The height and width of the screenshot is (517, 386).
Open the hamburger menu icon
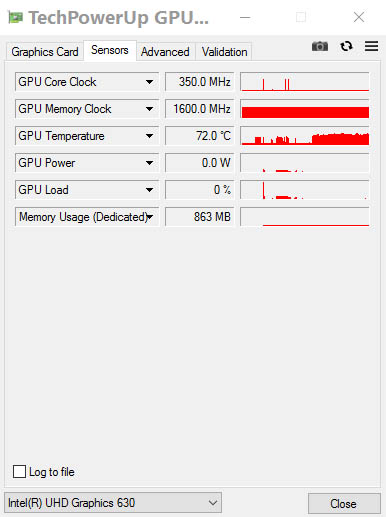371,46
